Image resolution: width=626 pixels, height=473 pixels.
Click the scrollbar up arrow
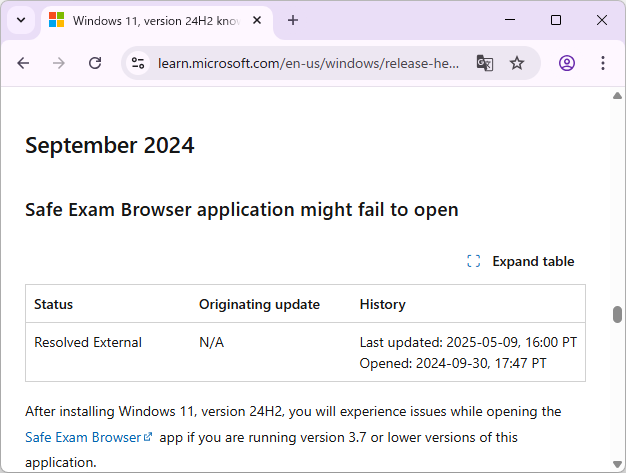coord(617,95)
